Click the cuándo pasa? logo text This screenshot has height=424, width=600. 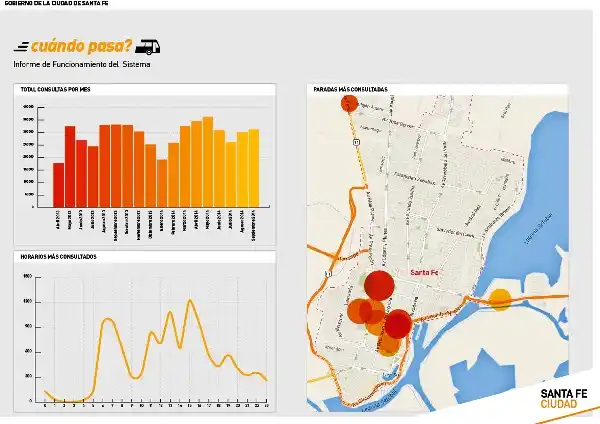81,47
